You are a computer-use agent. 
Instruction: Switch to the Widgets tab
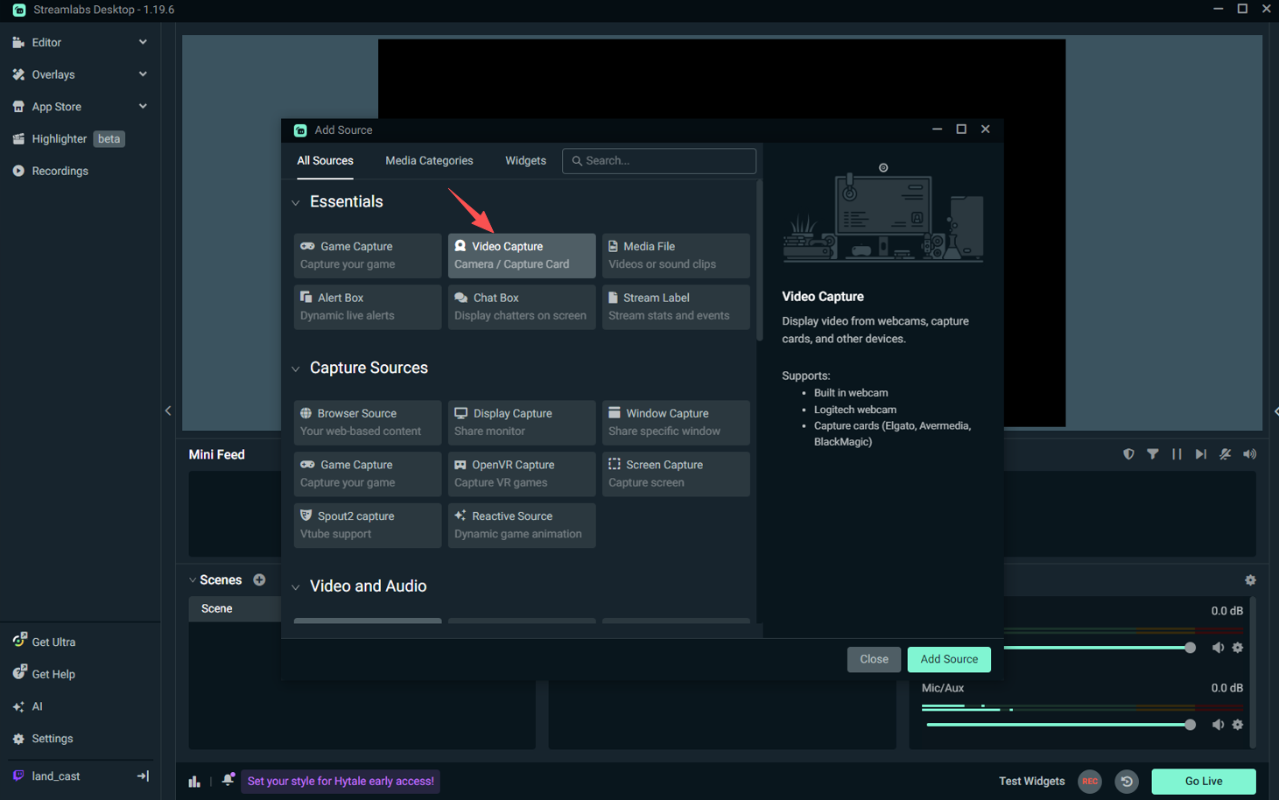(526, 161)
